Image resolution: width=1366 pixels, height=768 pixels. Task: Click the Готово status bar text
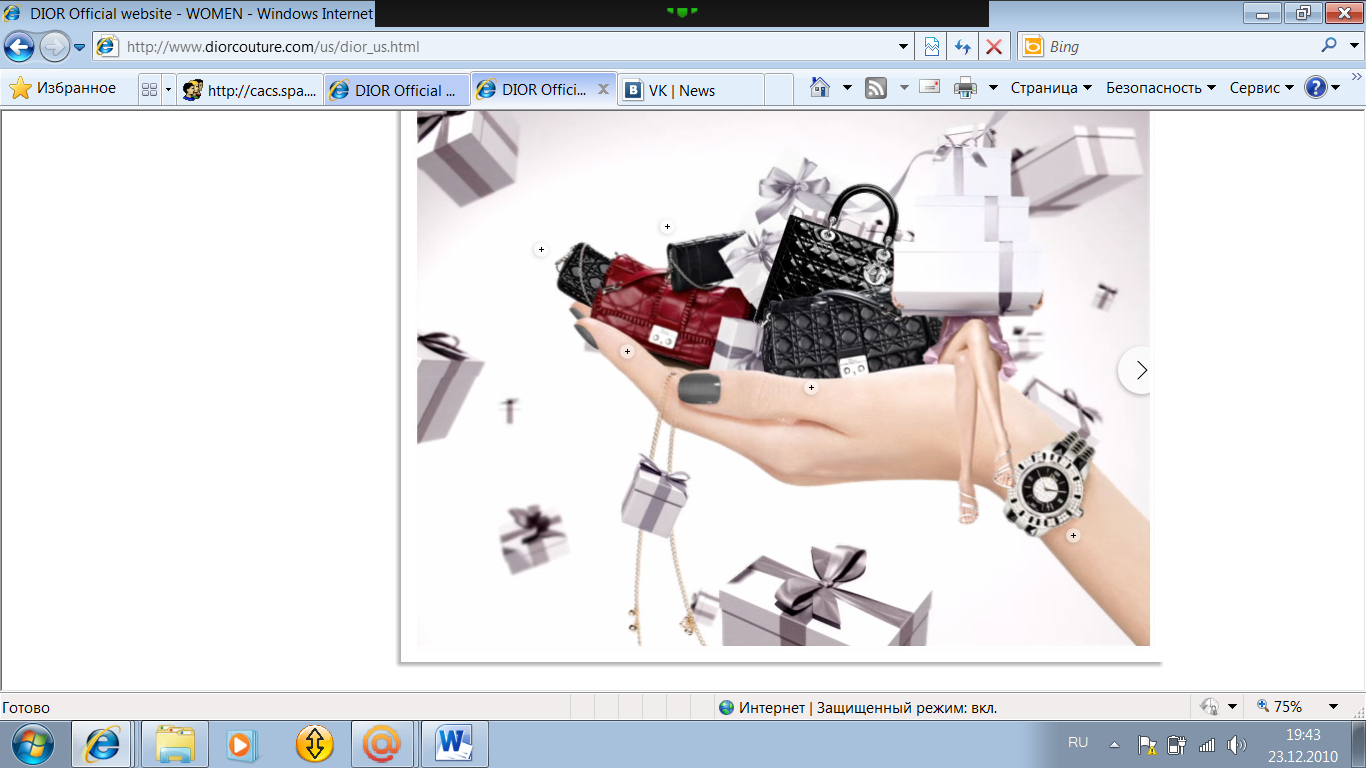click(27, 707)
